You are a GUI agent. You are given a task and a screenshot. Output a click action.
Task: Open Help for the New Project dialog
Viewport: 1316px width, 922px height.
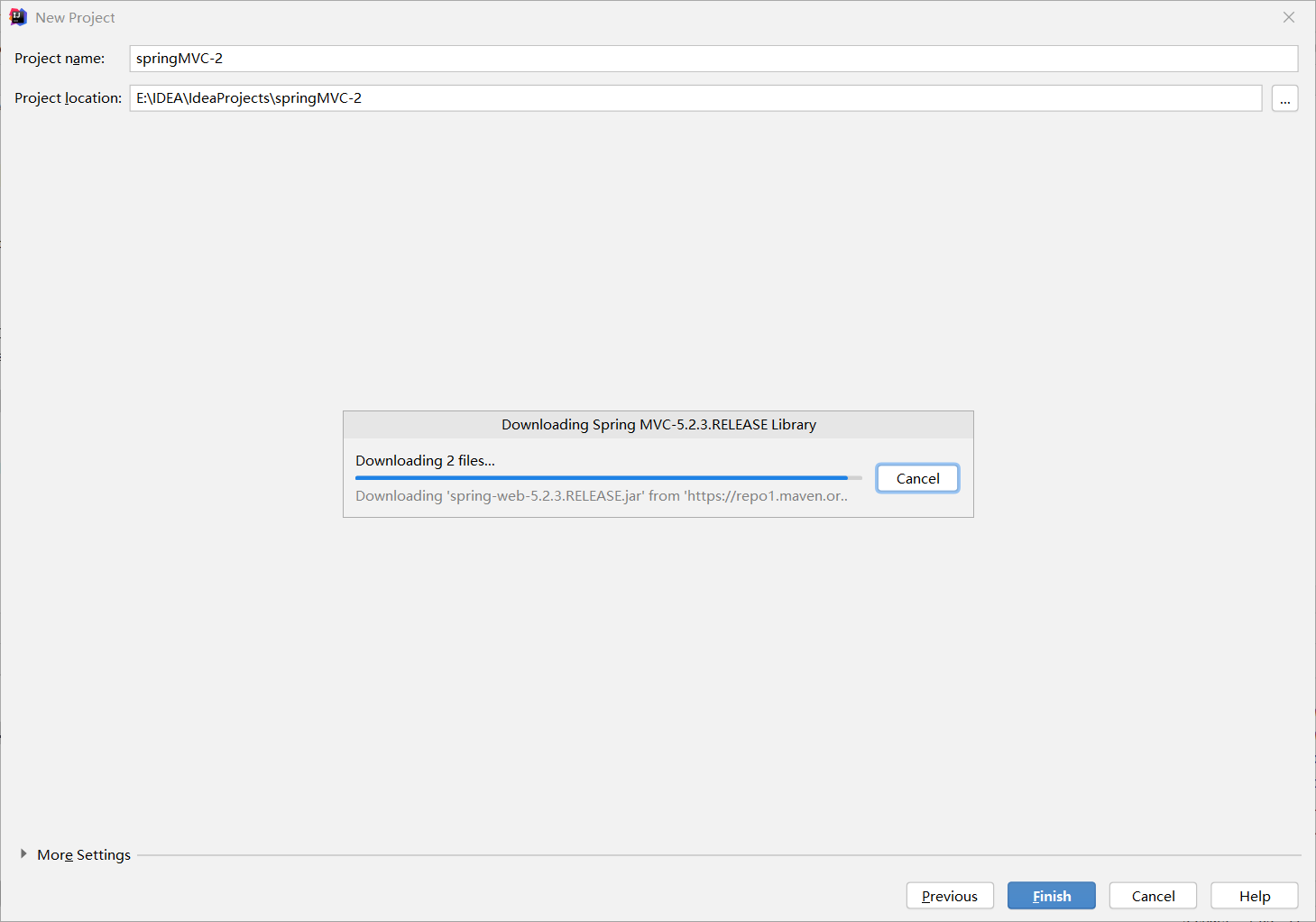click(1255, 896)
